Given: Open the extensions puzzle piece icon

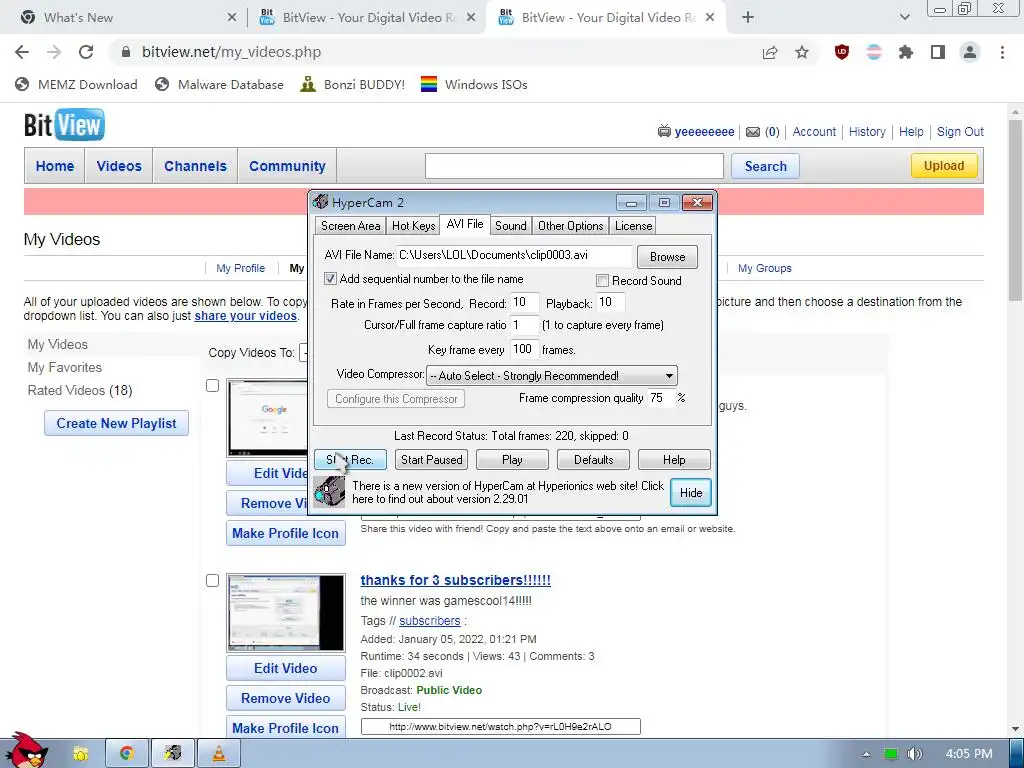Looking at the screenshot, I should 905,52.
